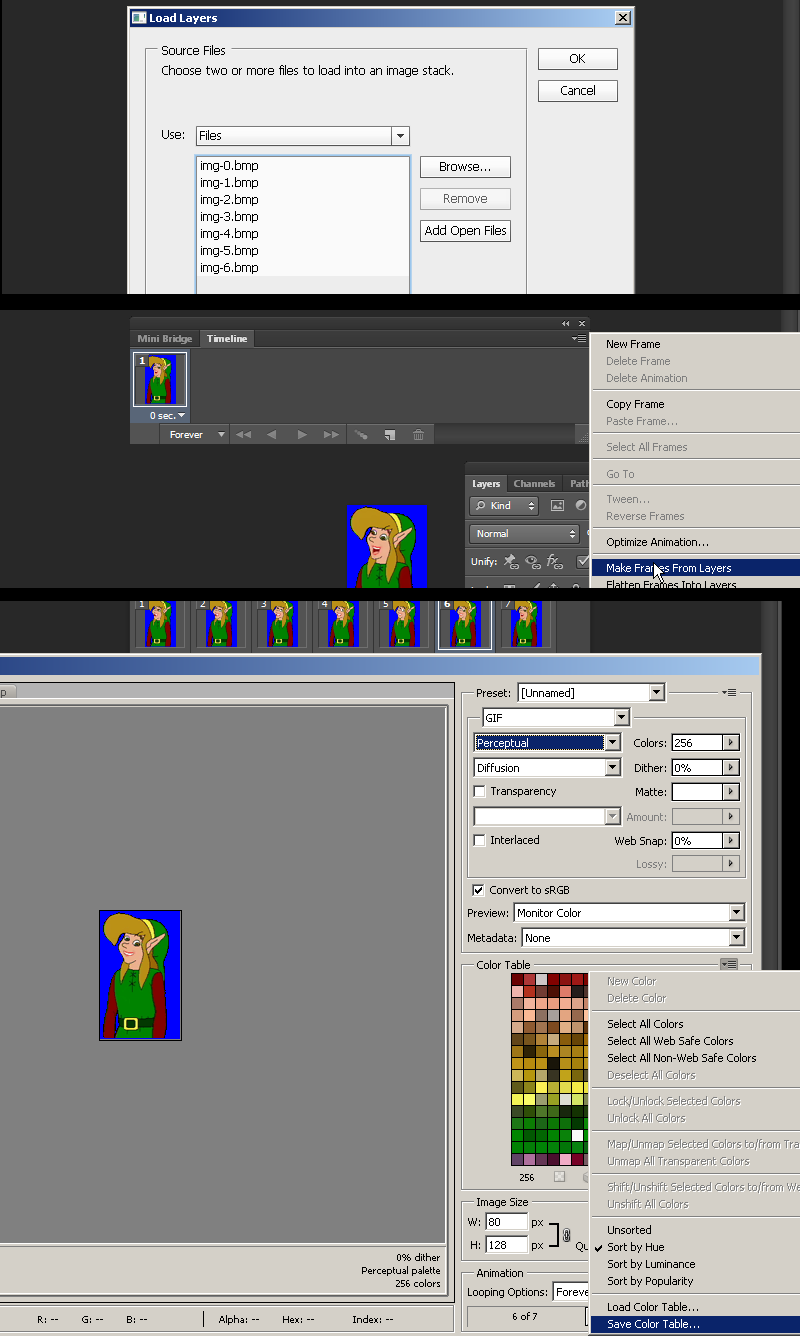Click the arrow next to Colors 256
Image resolution: width=800 pixels, height=1336 pixels.
[x=731, y=743]
